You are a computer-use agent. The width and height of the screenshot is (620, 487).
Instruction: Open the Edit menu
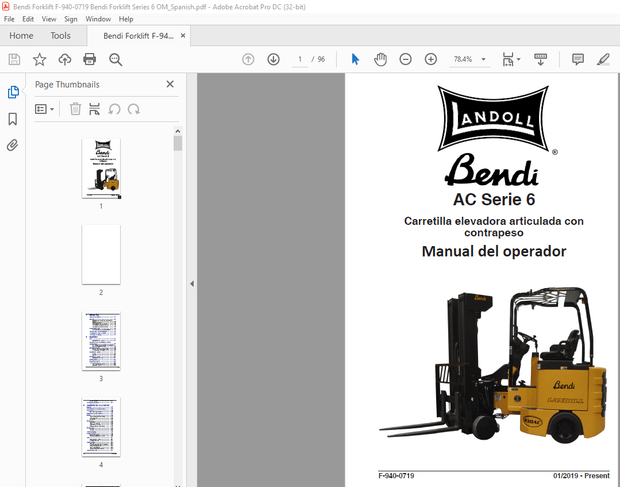[28, 19]
